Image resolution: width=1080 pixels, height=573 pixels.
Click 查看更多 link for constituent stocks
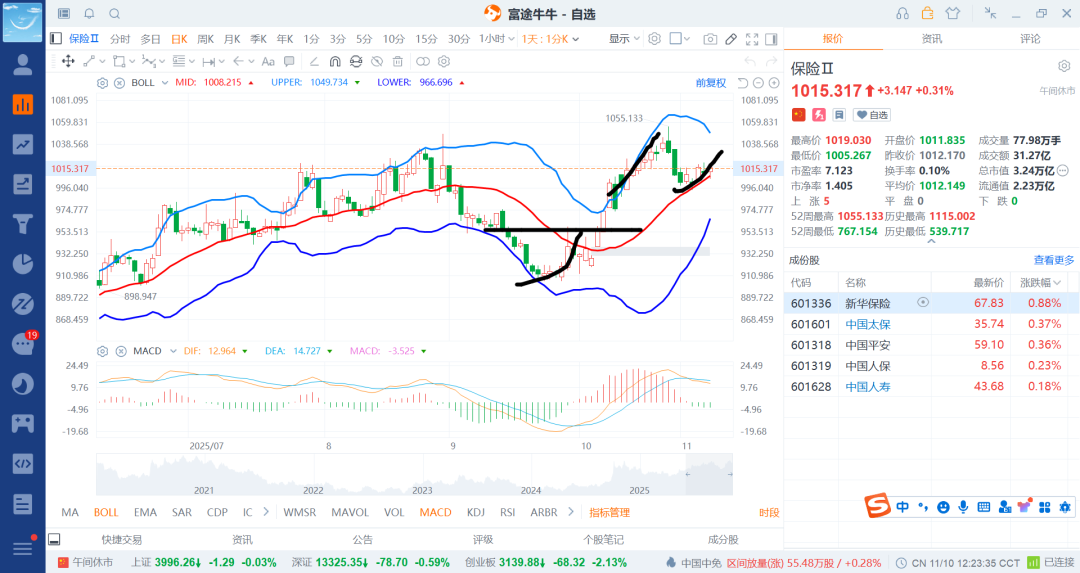click(1054, 260)
